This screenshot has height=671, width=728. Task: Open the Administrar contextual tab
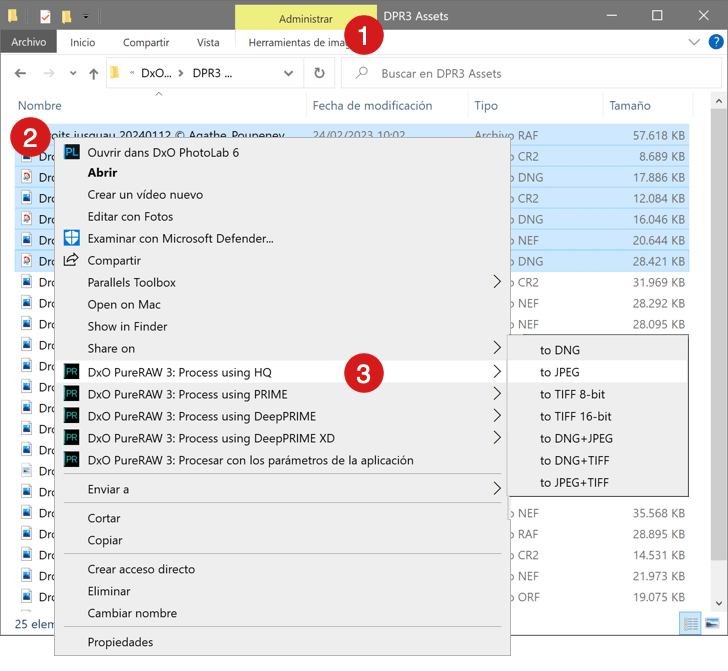point(306,19)
